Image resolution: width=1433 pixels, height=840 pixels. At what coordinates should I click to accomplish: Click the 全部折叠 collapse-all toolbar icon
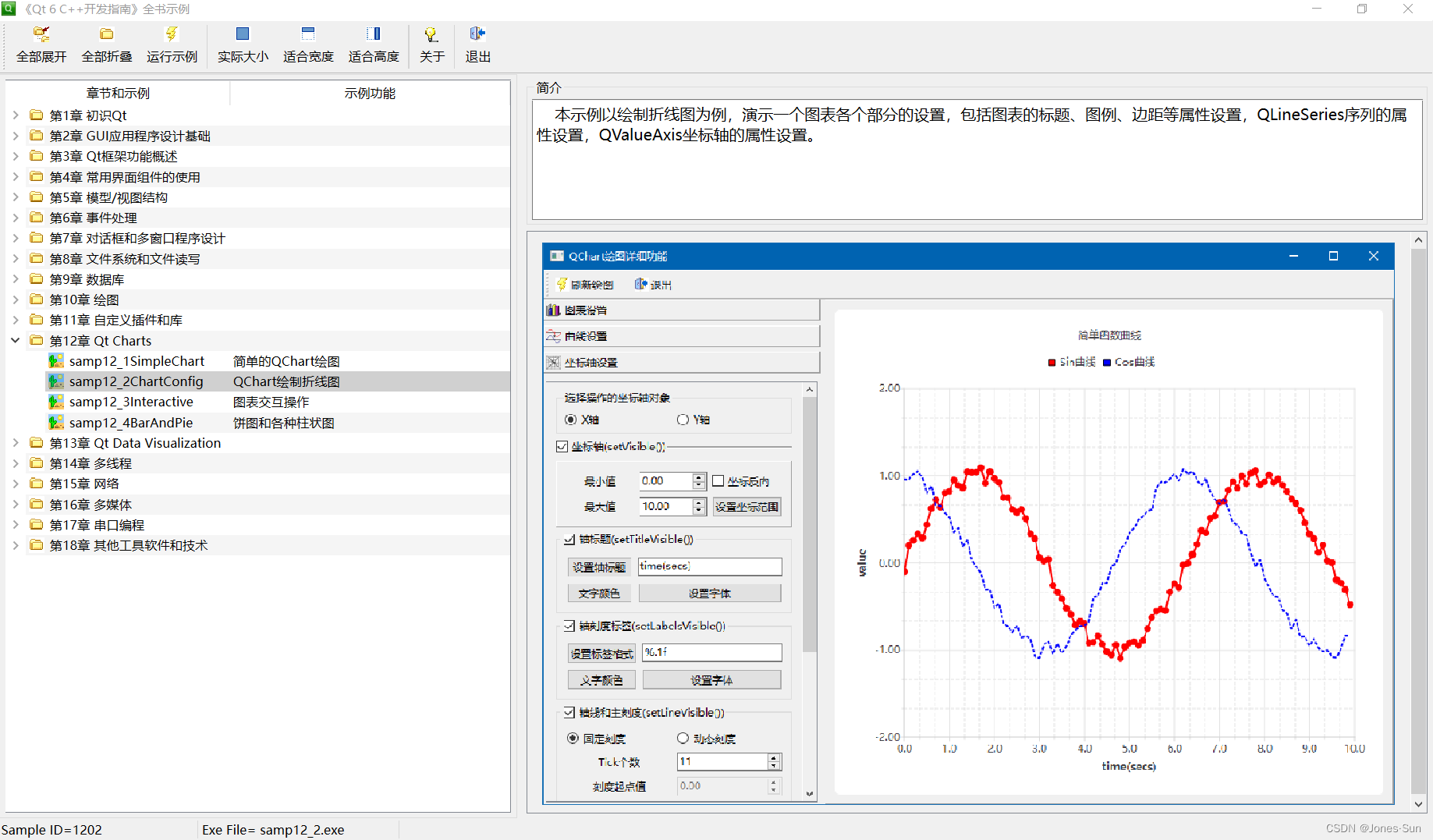[107, 34]
